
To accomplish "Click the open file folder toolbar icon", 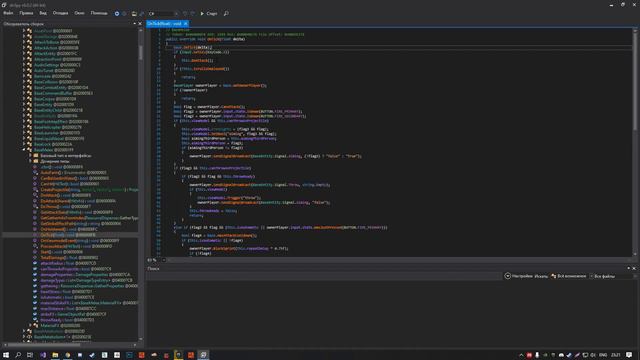I will click(x=134, y=13).
